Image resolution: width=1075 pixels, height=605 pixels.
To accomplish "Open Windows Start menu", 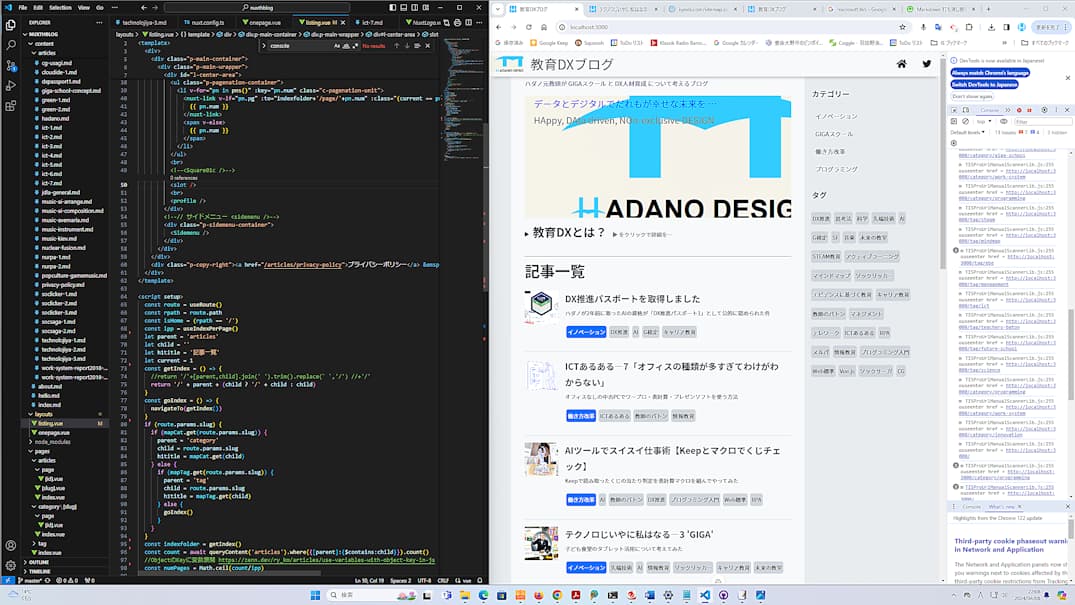I will (x=315, y=595).
